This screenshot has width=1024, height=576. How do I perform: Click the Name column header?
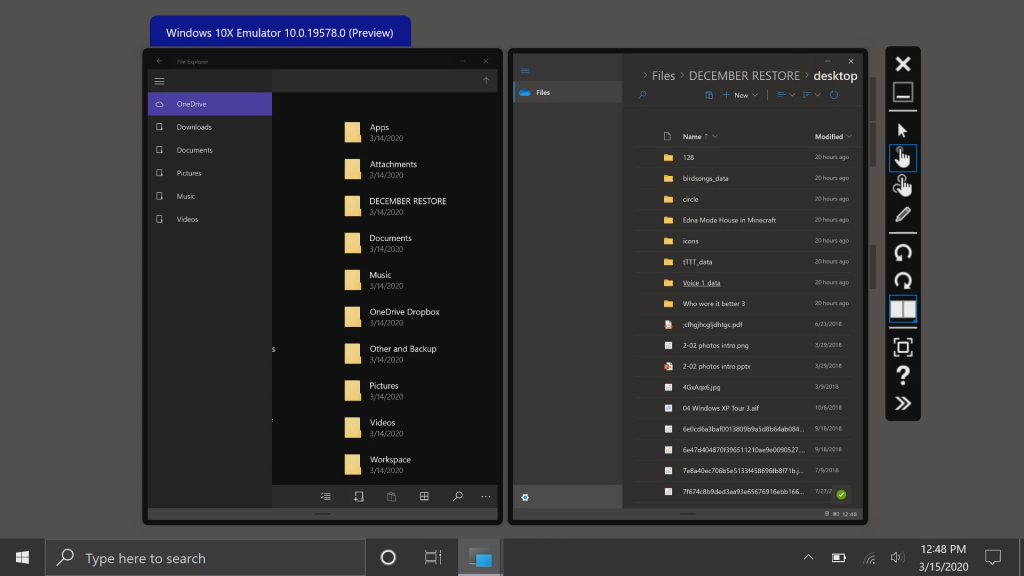pyautogui.click(x=692, y=136)
